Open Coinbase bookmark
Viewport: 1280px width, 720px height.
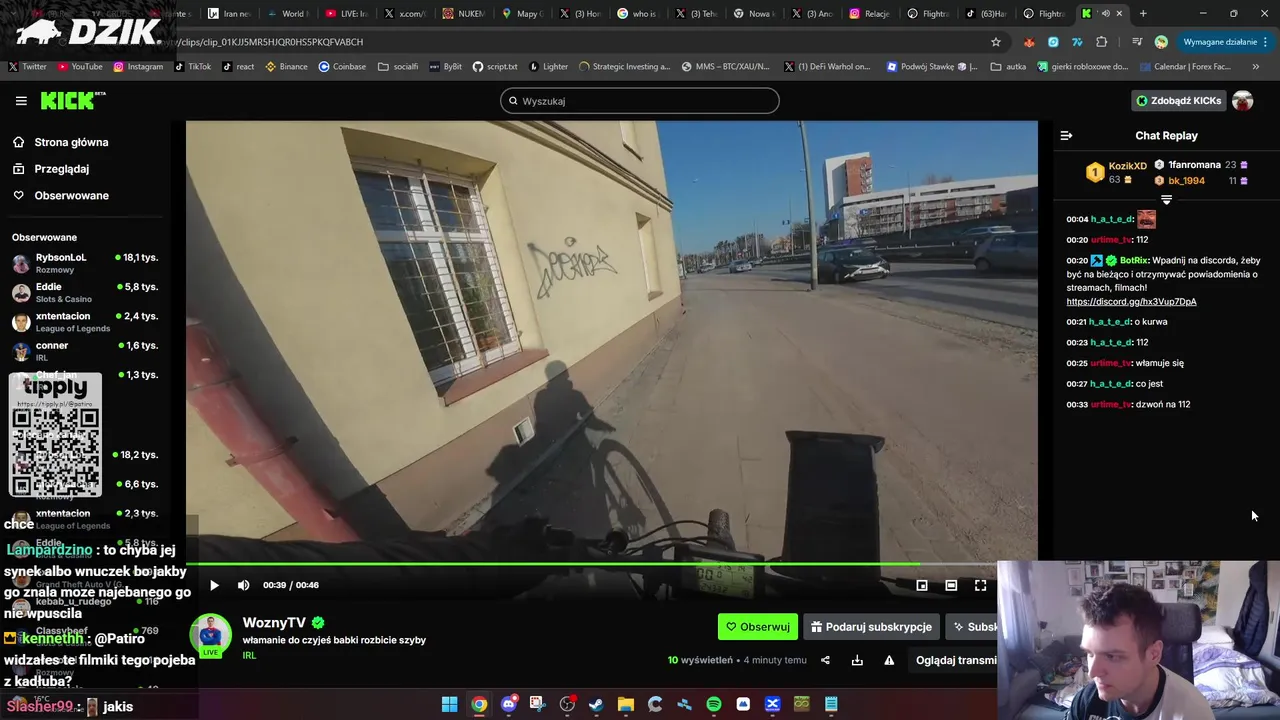(x=342, y=67)
